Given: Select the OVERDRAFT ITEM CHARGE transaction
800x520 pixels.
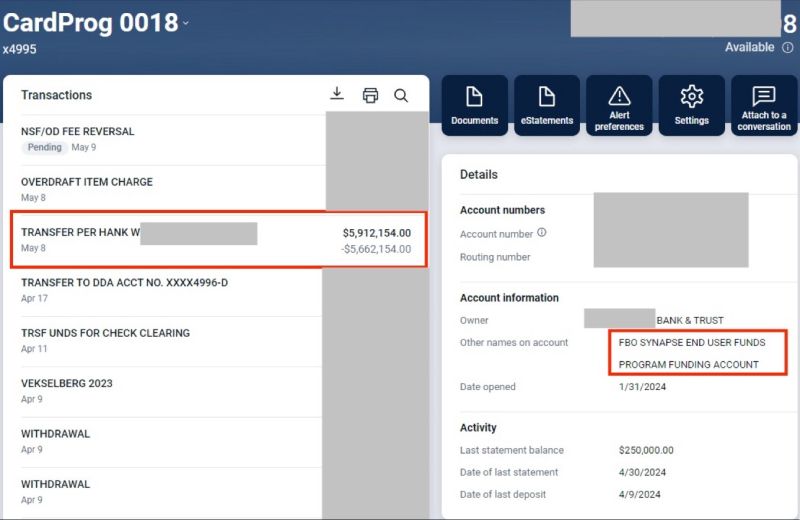Looking at the screenshot, I should click(87, 182).
